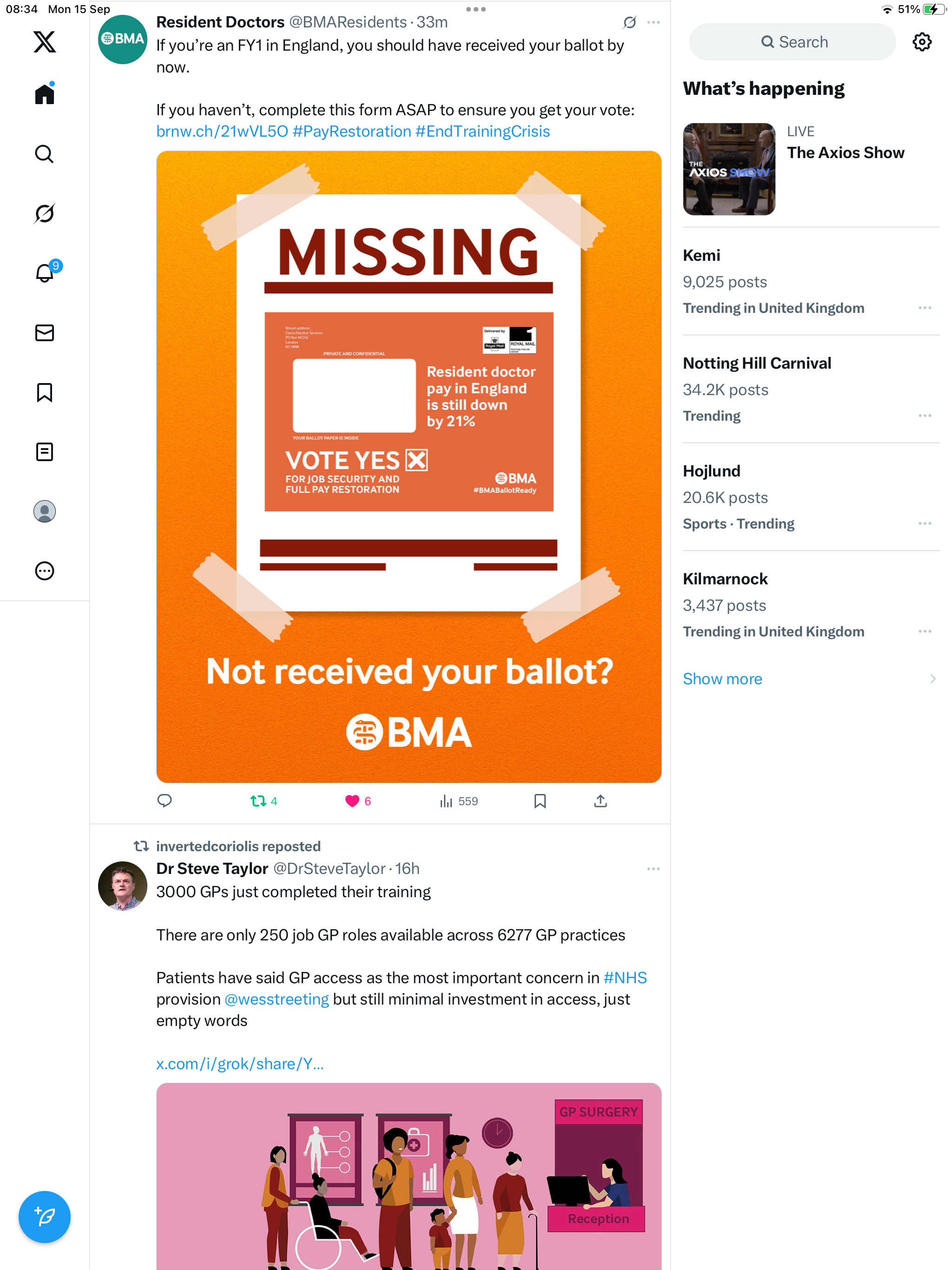
Task: Open settings gear next to search
Action: pos(922,42)
